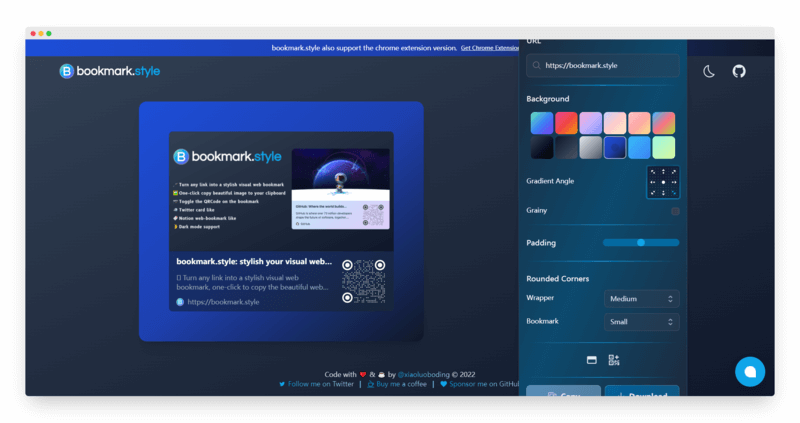Open the GitHub repository icon
Screen dimensions: 800x423
point(739,71)
